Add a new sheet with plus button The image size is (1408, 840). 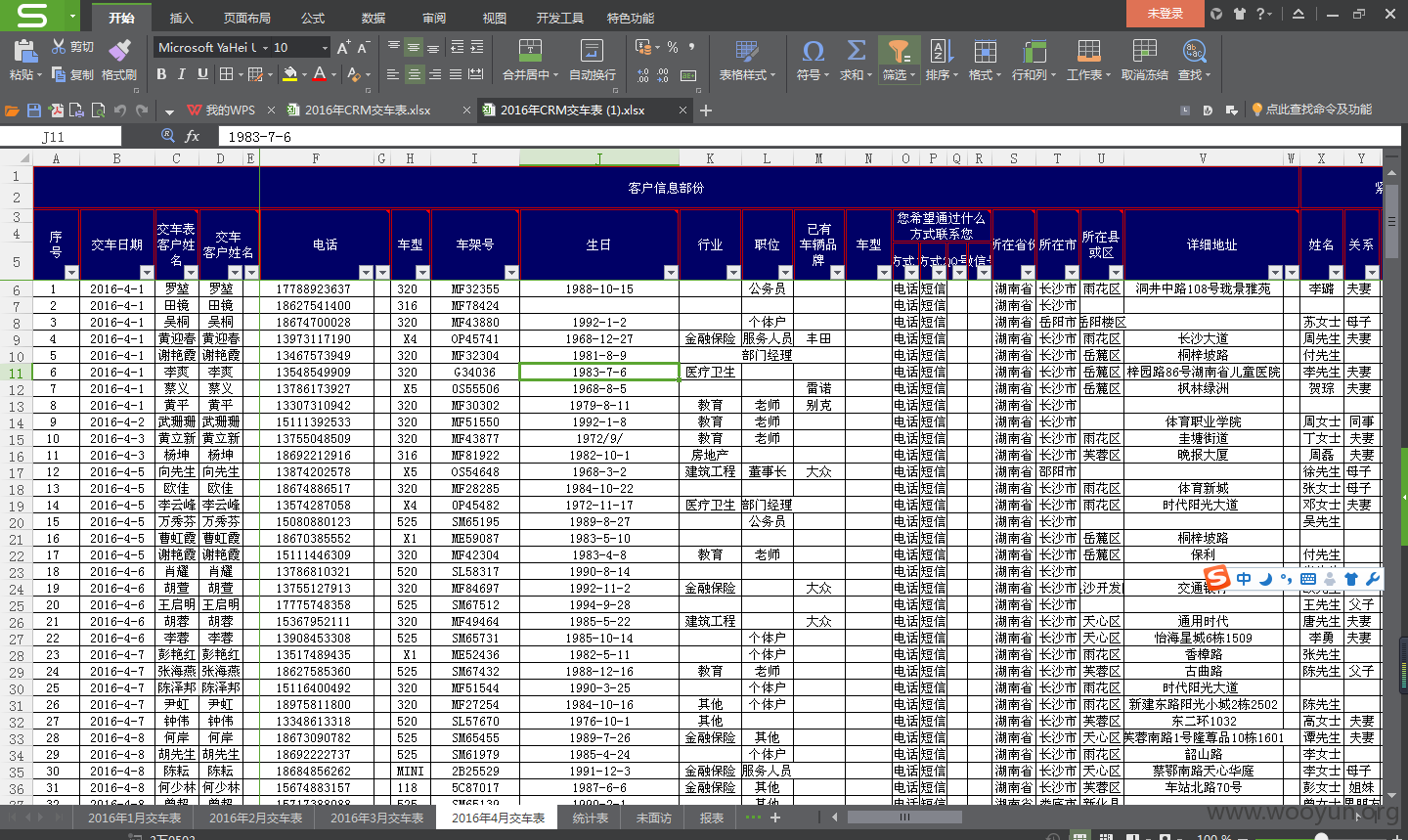tap(775, 818)
